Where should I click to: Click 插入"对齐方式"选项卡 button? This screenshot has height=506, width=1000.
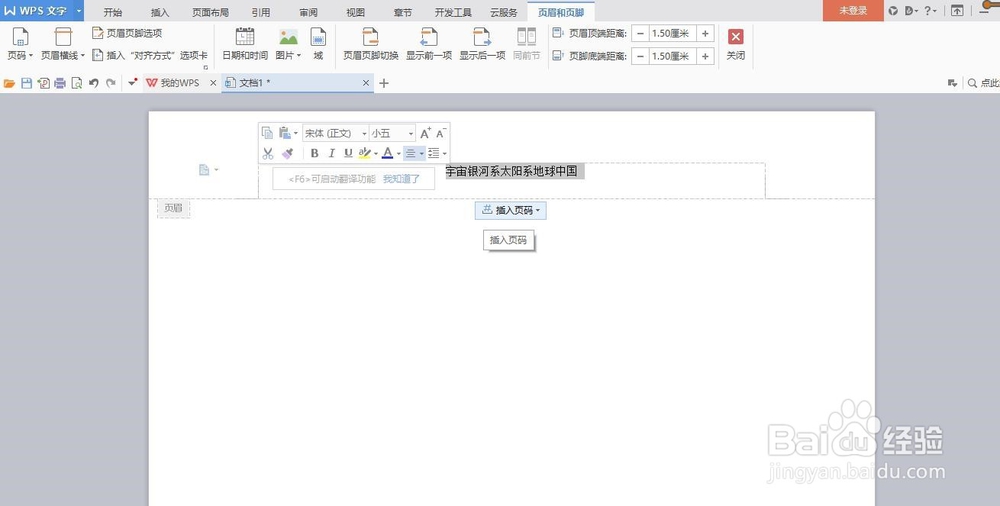click(150, 56)
